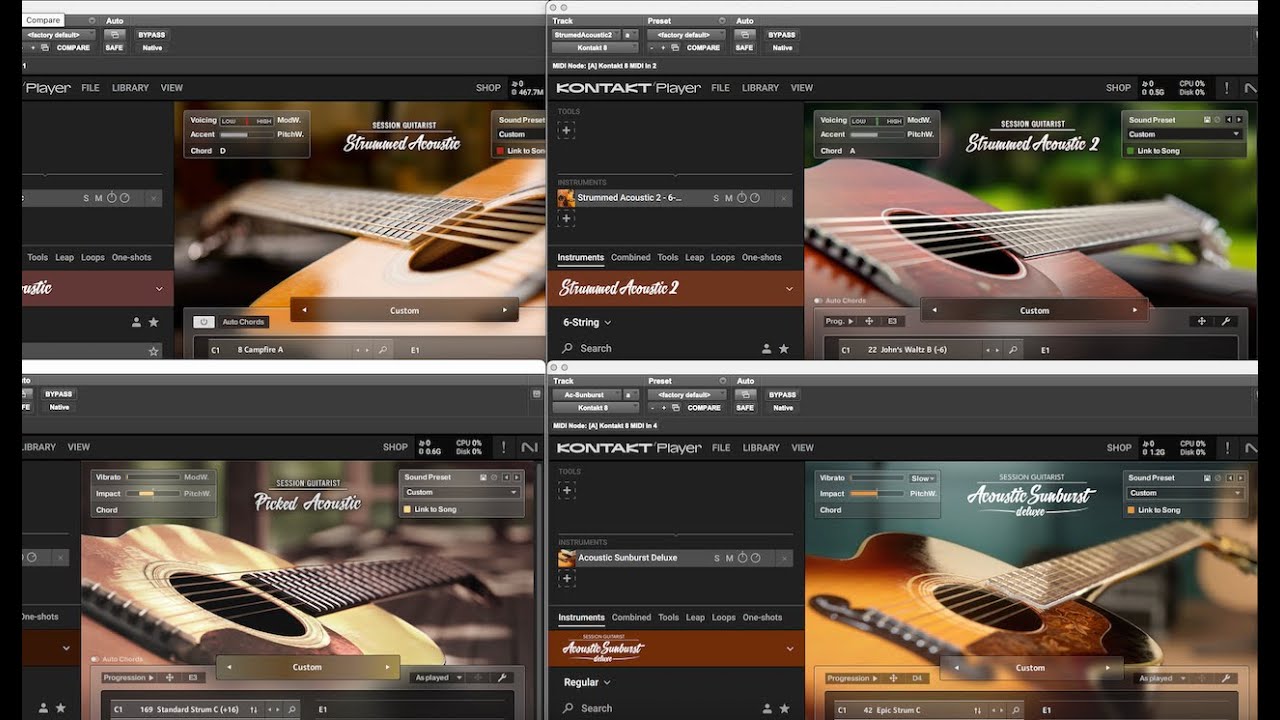Open pattern search beside Campfire A
Image resolution: width=1280 pixels, height=720 pixels.
(x=381, y=350)
